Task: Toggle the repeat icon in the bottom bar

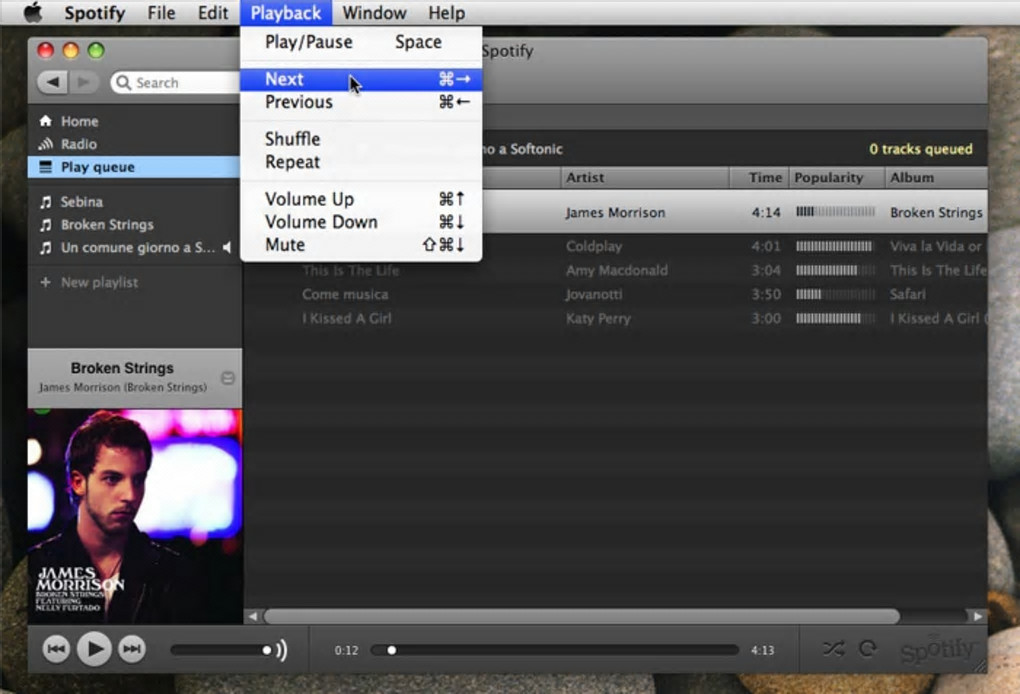Action: 868,648
